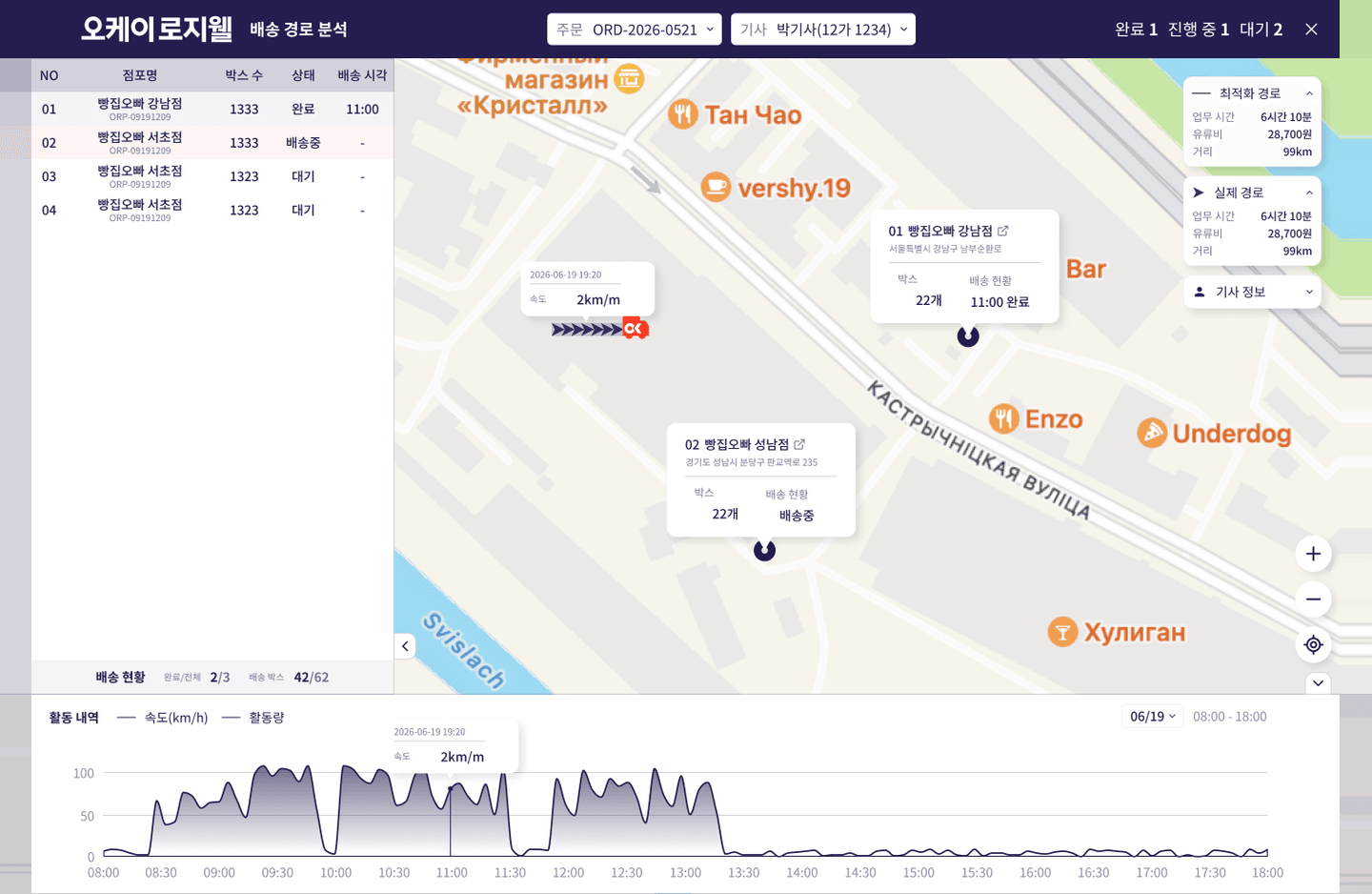The width and height of the screenshot is (1372, 894).
Task: Close the route analysis window
Action: (1312, 30)
